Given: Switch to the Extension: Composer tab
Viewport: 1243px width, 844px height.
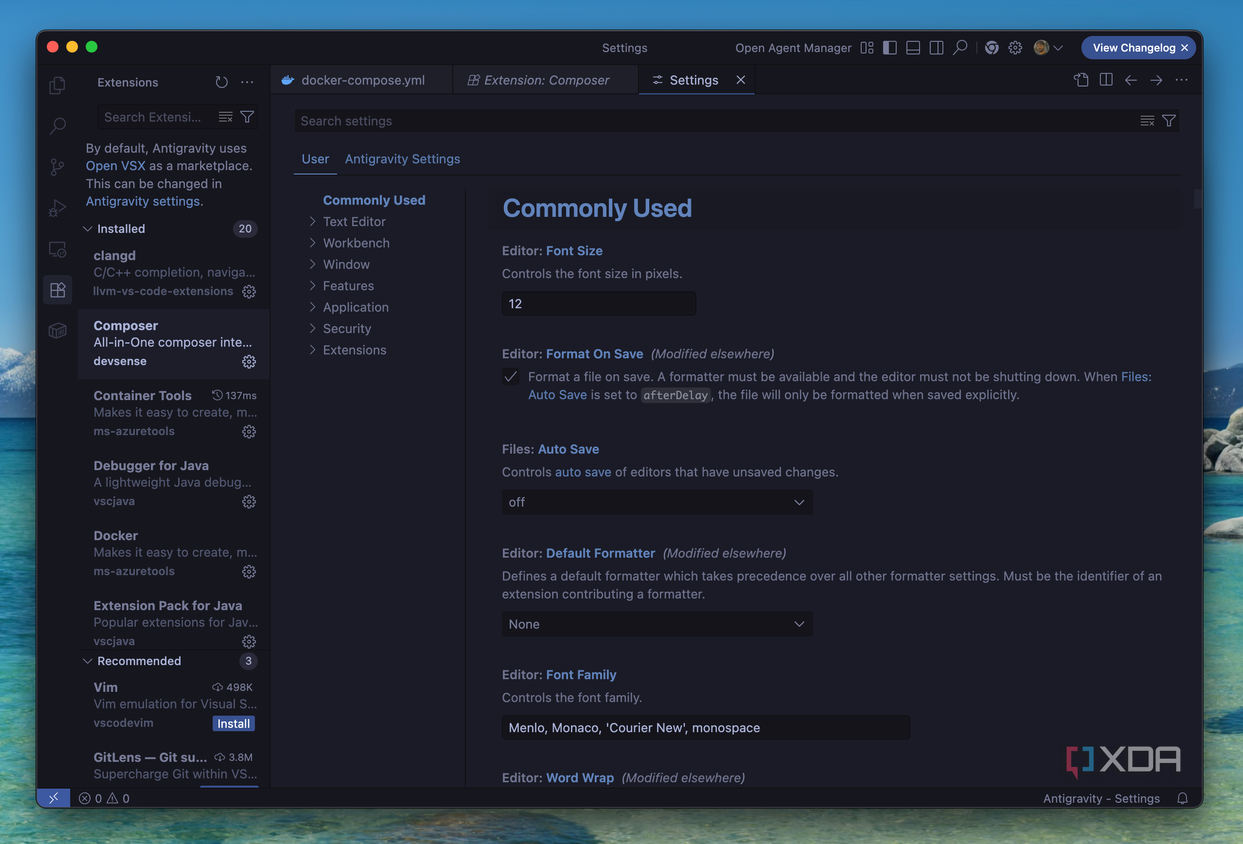Looking at the screenshot, I should tap(546, 80).
